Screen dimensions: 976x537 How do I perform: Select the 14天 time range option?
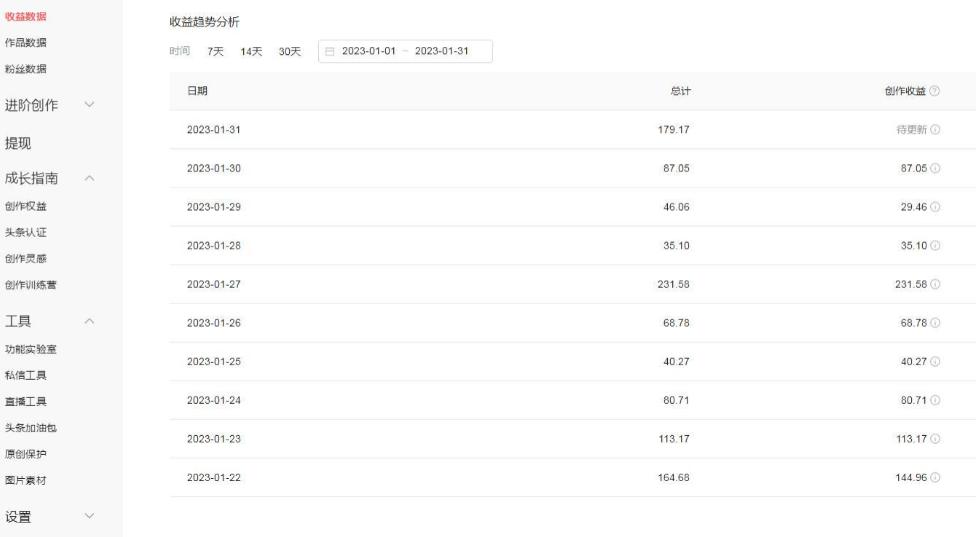(251, 52)
